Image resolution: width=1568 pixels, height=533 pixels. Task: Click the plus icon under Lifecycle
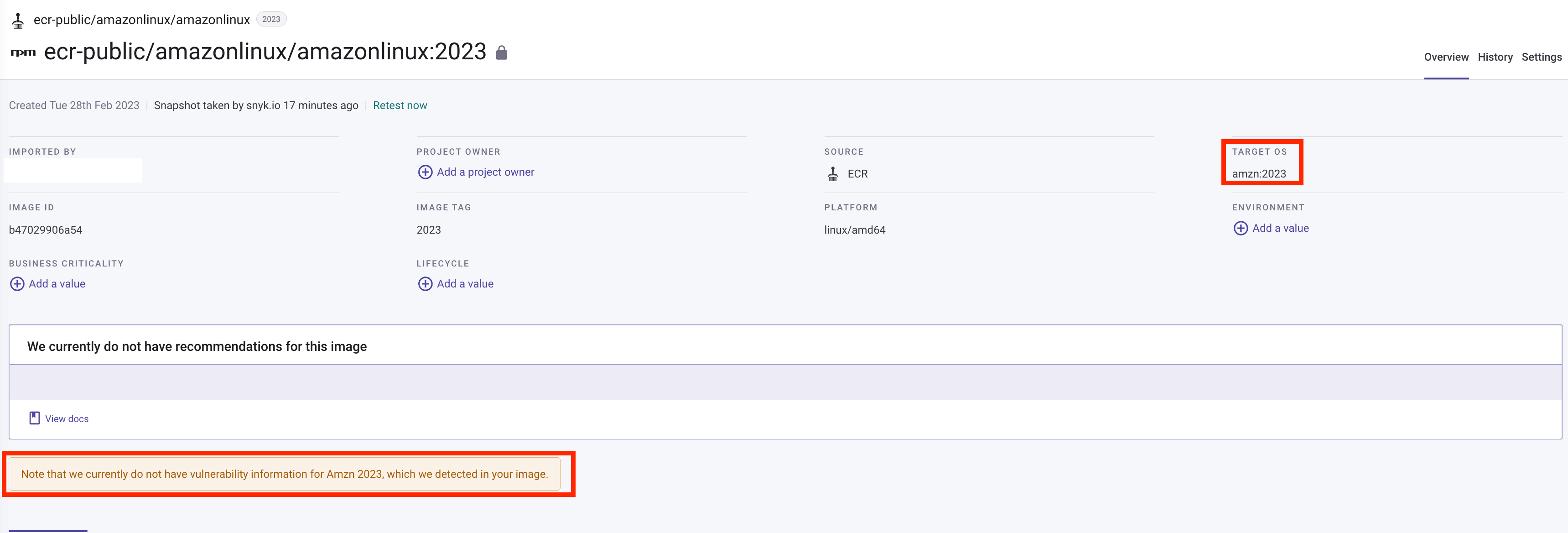pos(425,284)
